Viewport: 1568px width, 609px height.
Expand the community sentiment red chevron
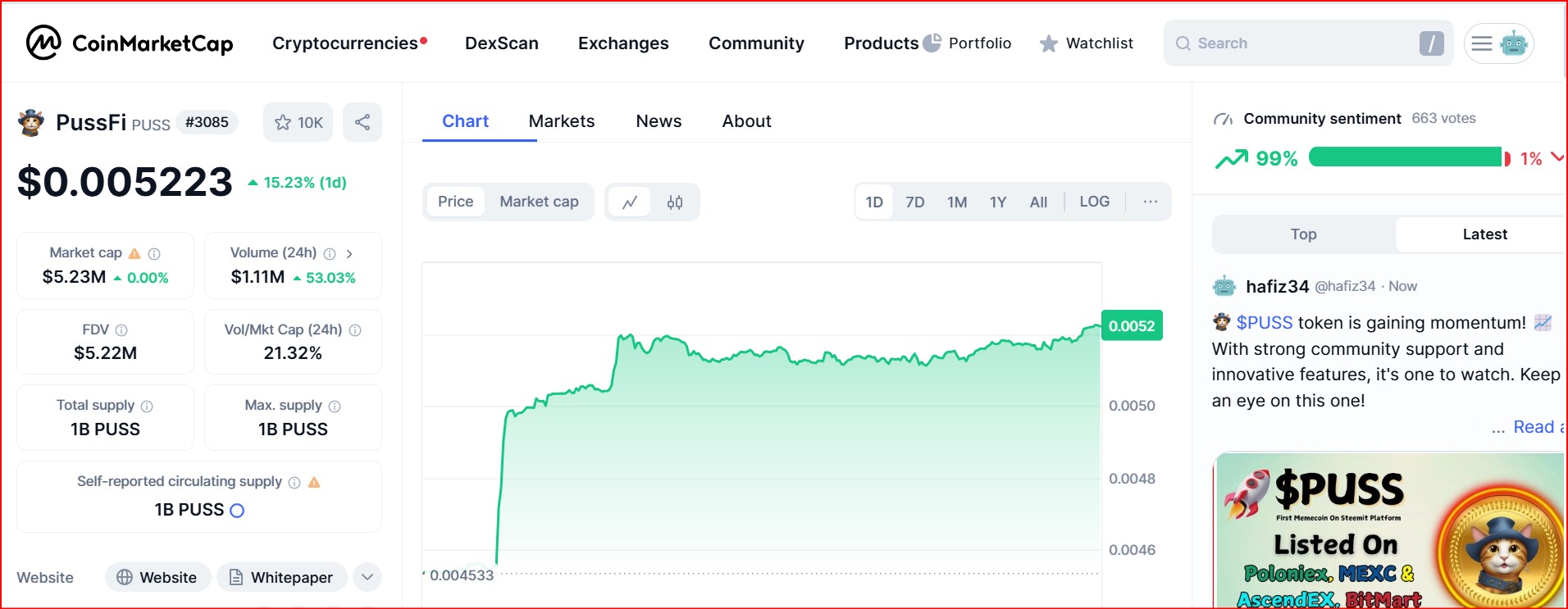tap(1557, 157)
